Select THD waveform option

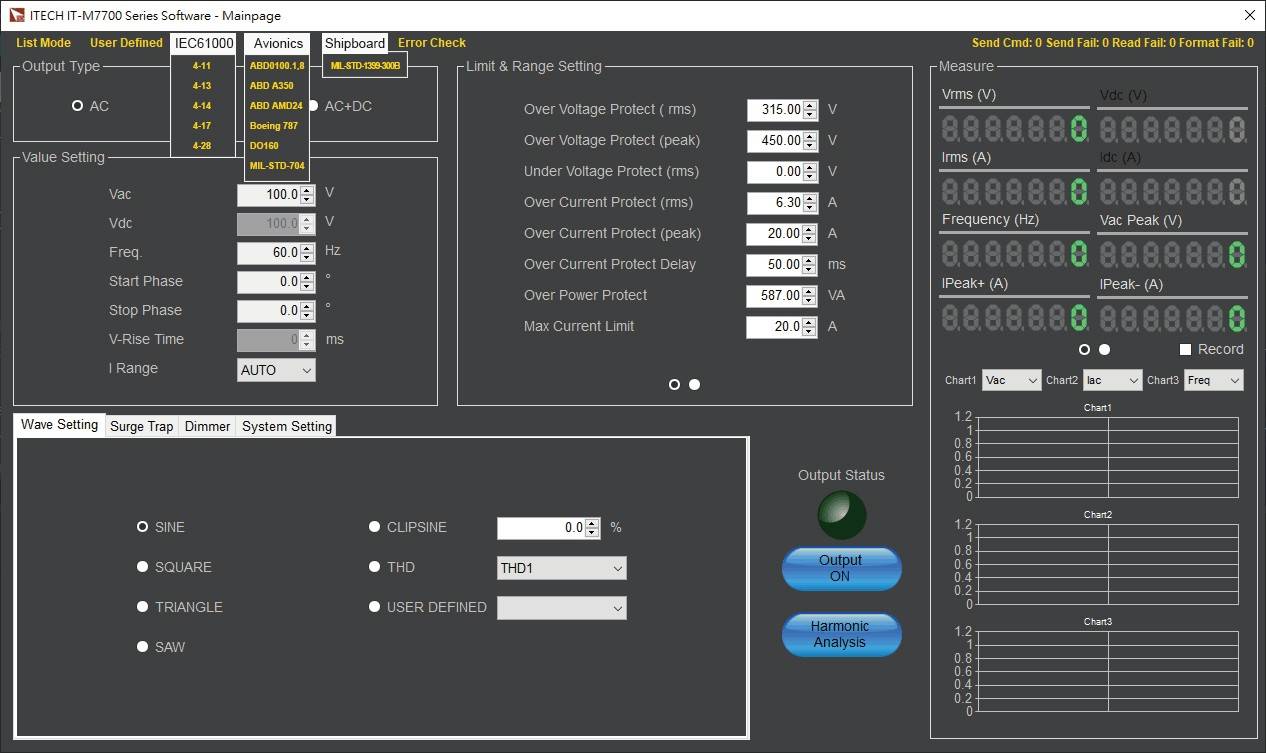[375, 567]
